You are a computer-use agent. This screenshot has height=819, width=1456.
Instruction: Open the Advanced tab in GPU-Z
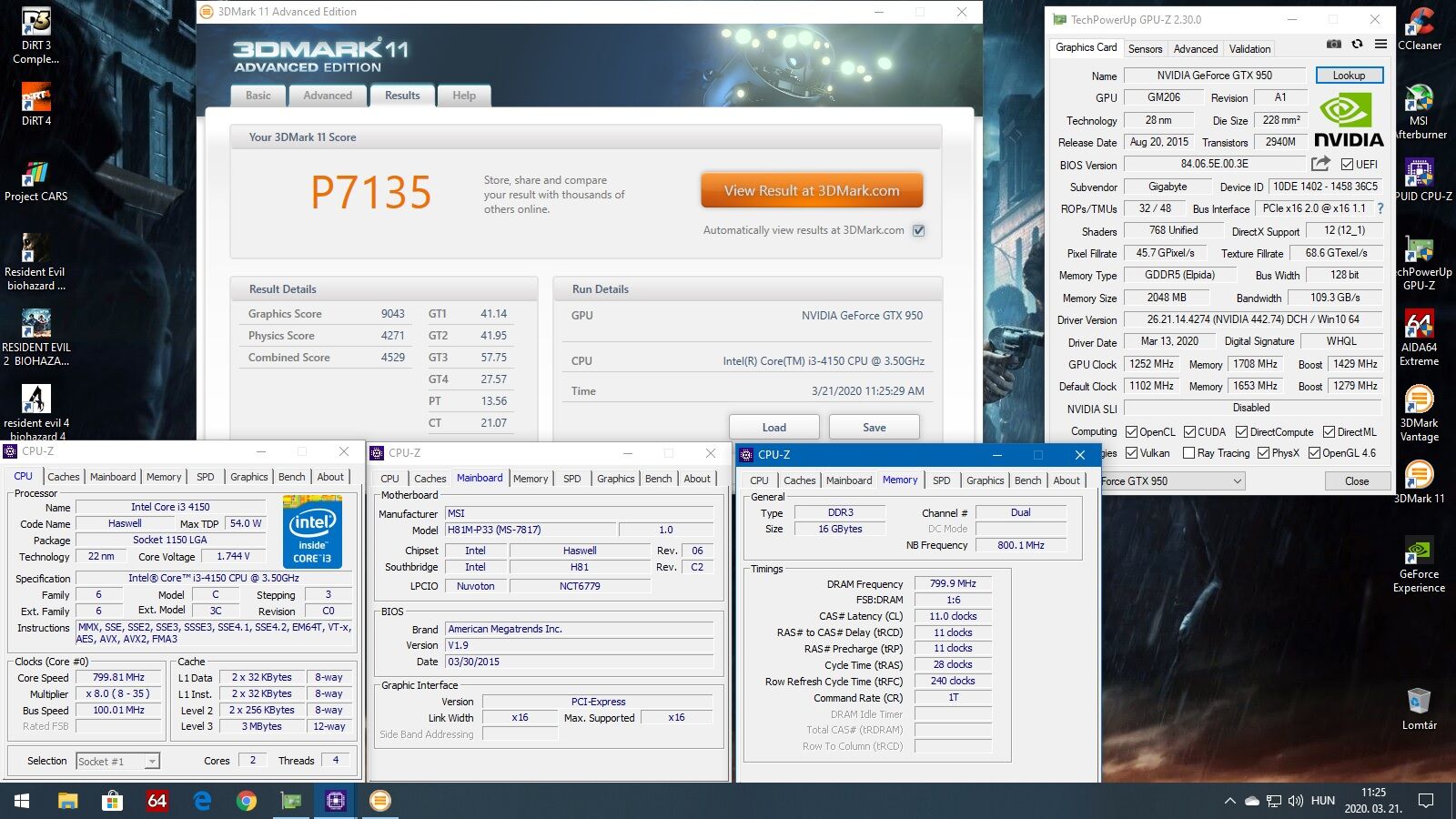(1195, 49)
